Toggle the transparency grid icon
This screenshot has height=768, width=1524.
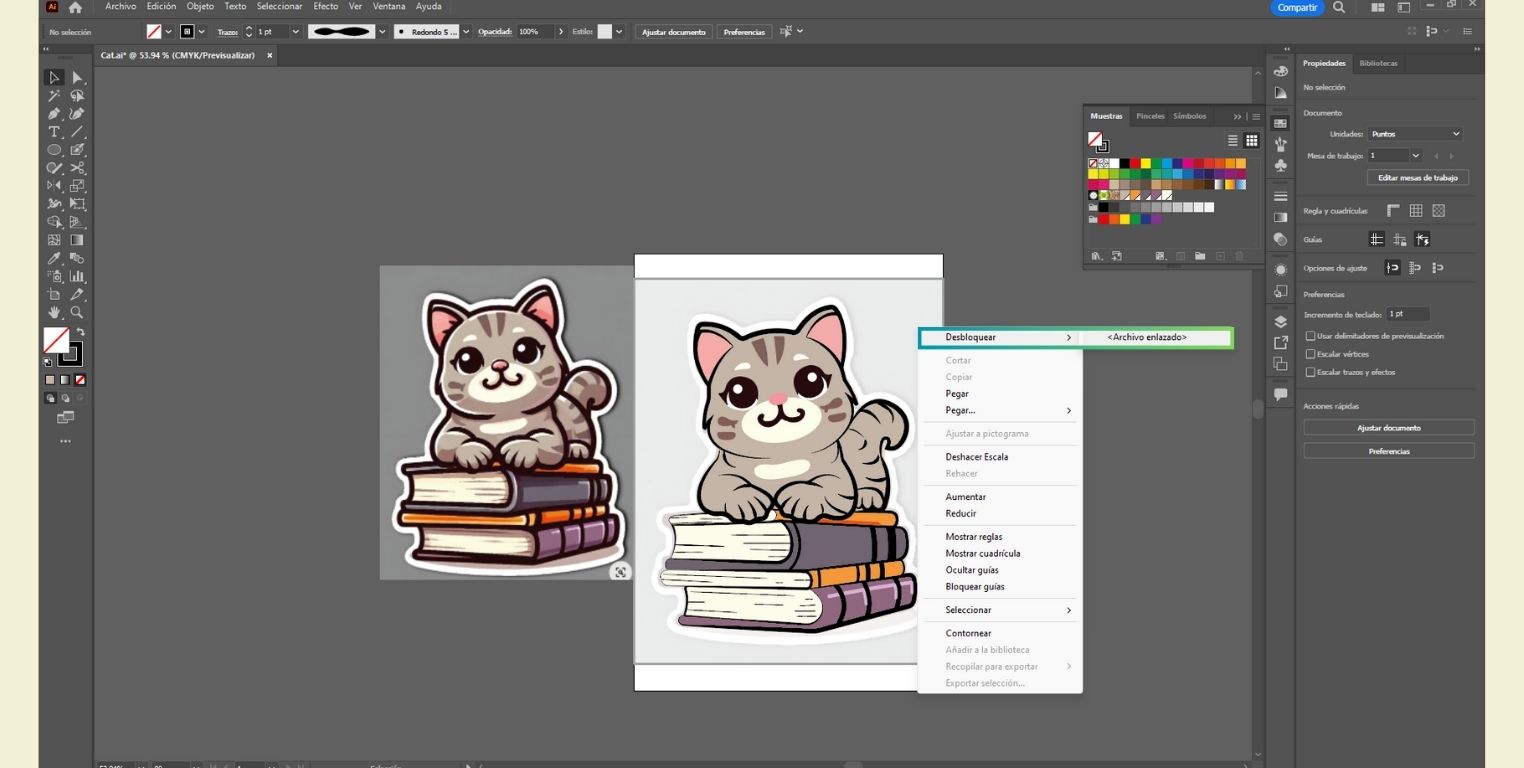point(1439,211)
